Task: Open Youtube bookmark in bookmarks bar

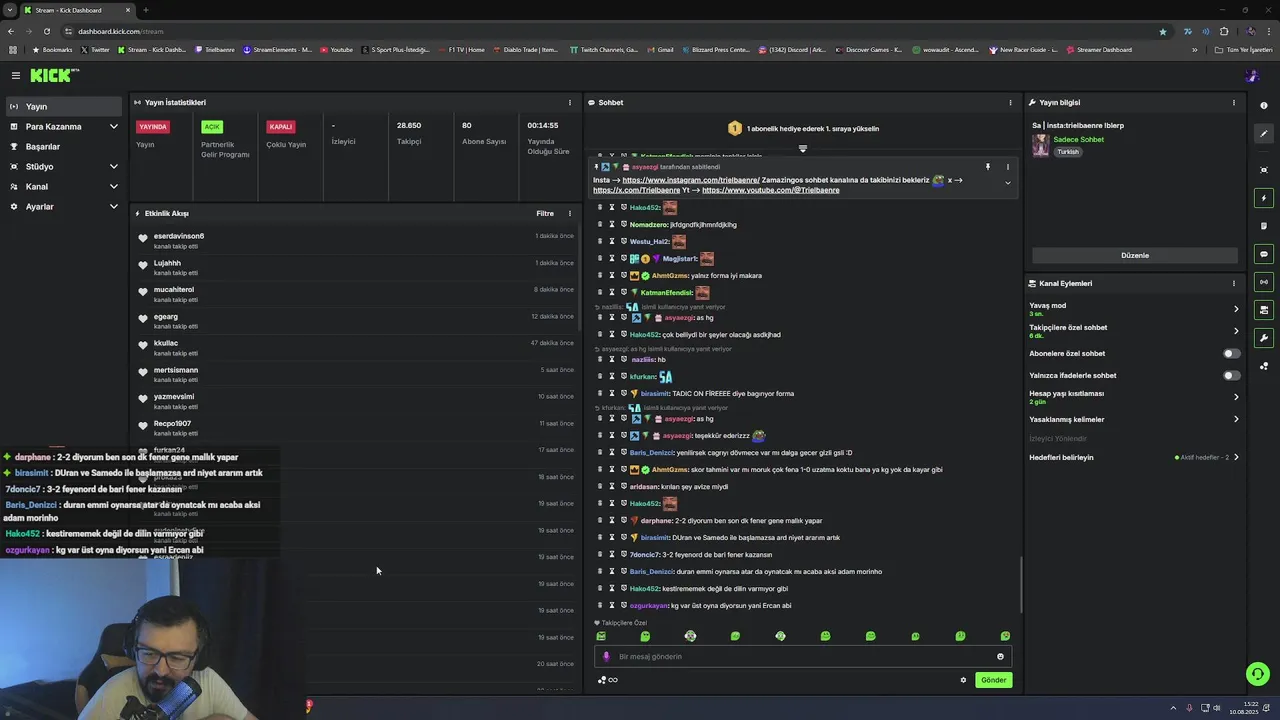Action: tap(336, 49)
